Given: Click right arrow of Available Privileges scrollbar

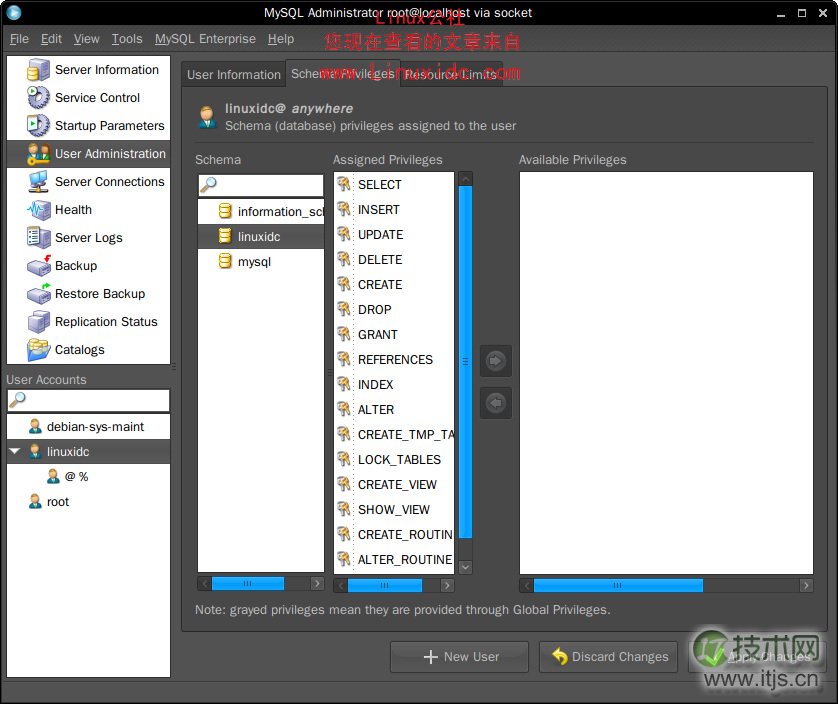Looking at the screenshot, I should [806, 585].
